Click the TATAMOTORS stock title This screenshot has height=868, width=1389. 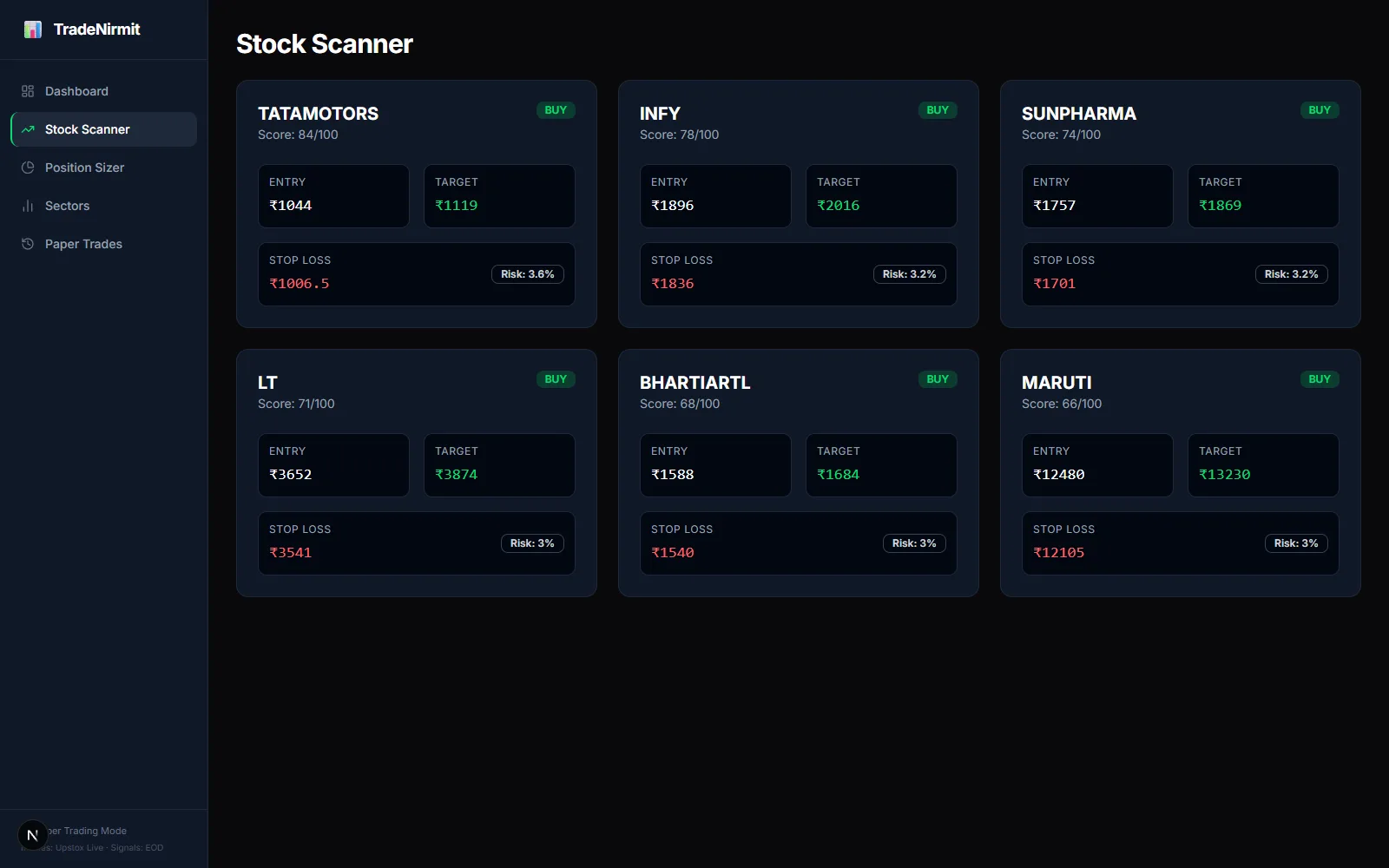[318, 114]
